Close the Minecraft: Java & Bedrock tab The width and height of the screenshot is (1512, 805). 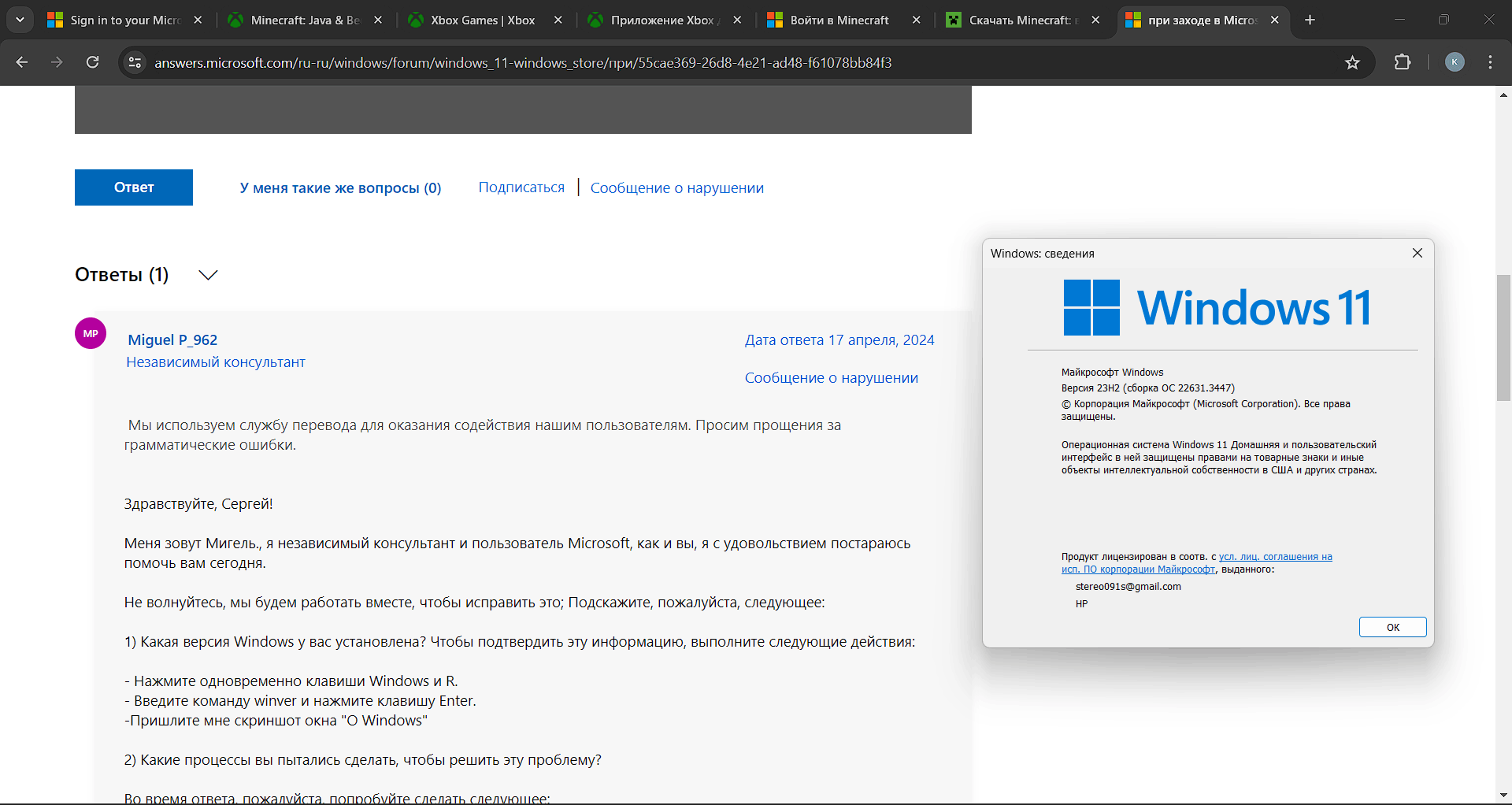point(378,20)
